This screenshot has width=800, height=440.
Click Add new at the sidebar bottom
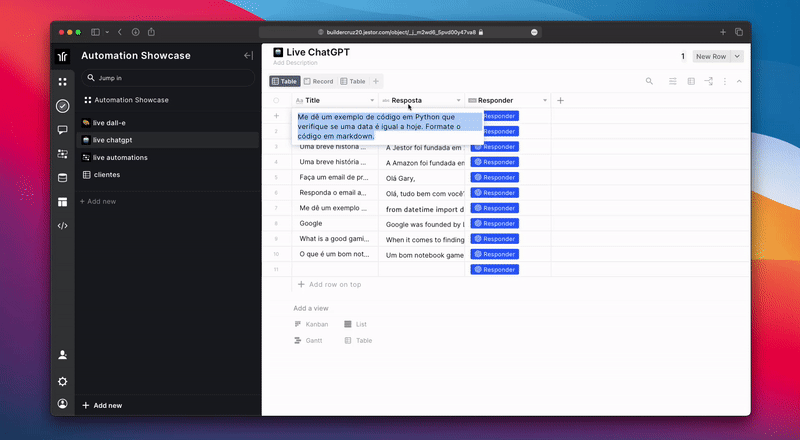coord(102,405)
